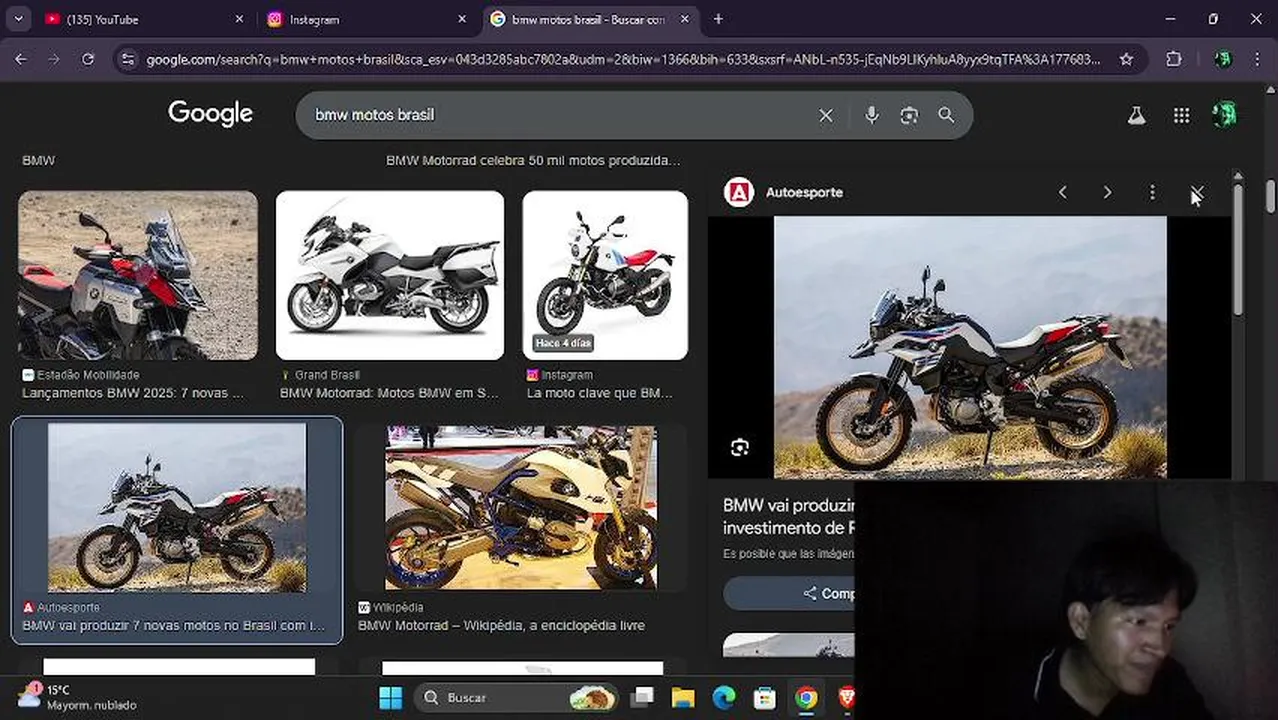The width and height of the screenshot is (1278, 720).
Task: Open Grand Brasil white touring bike thumbnail
Action: (x=390, y=275)
